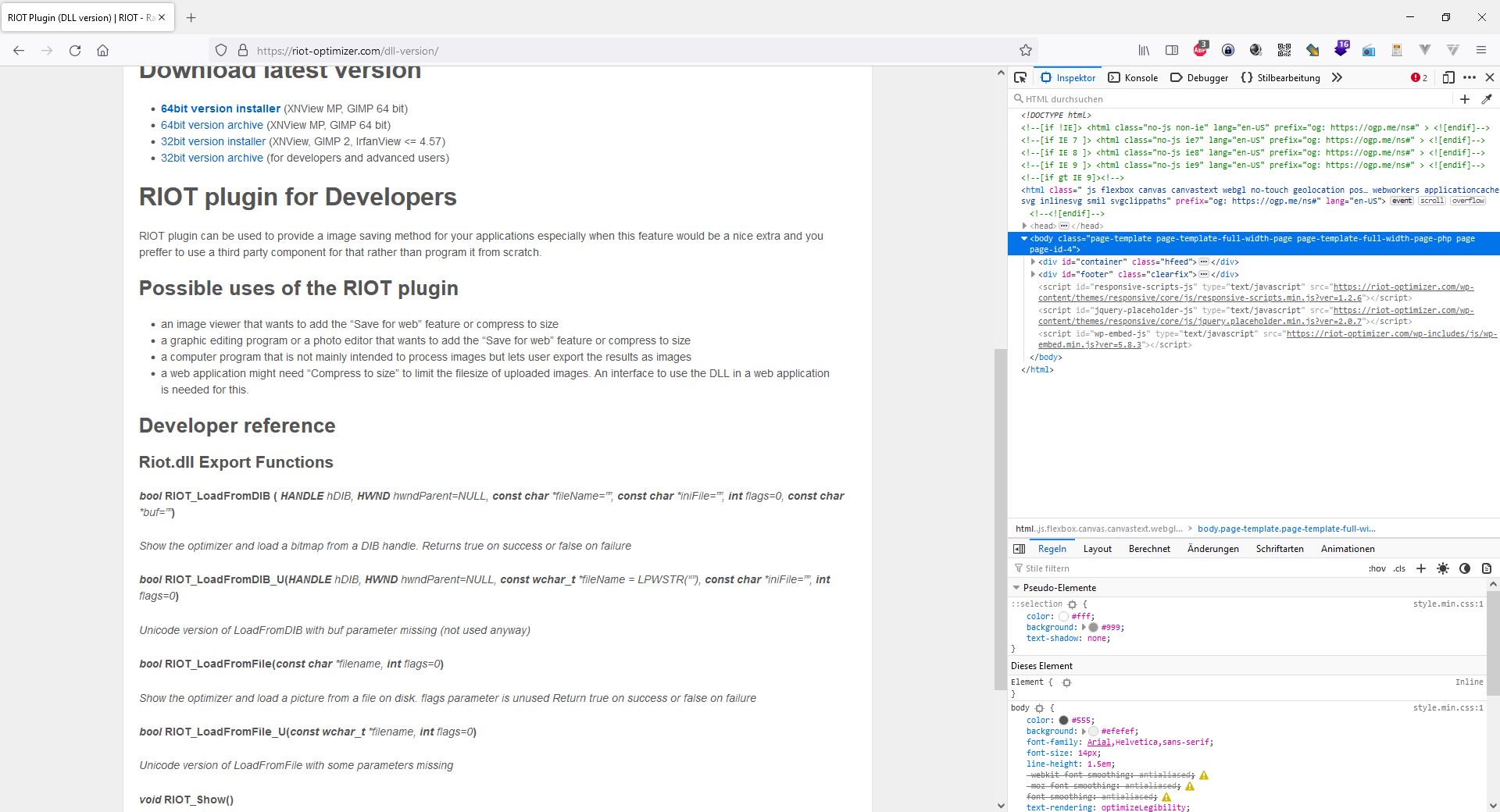Expand the div container node
The image size is (1500, 812).
(1033, 262)
